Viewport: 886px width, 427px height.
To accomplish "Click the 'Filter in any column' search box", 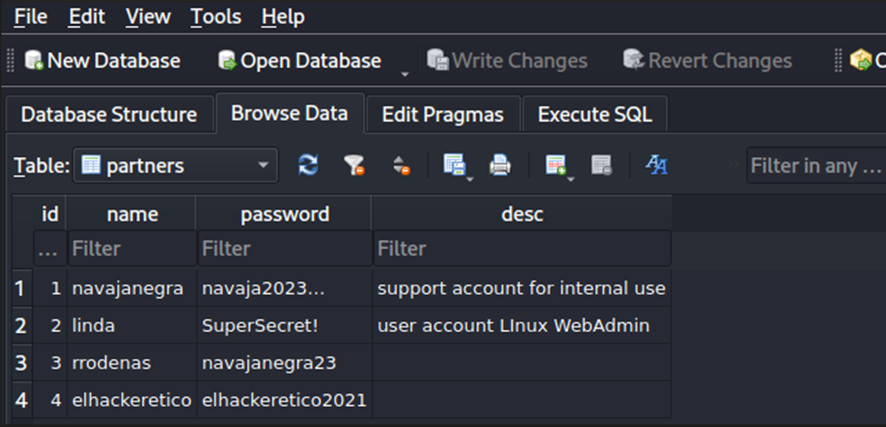I will point(815,166).
